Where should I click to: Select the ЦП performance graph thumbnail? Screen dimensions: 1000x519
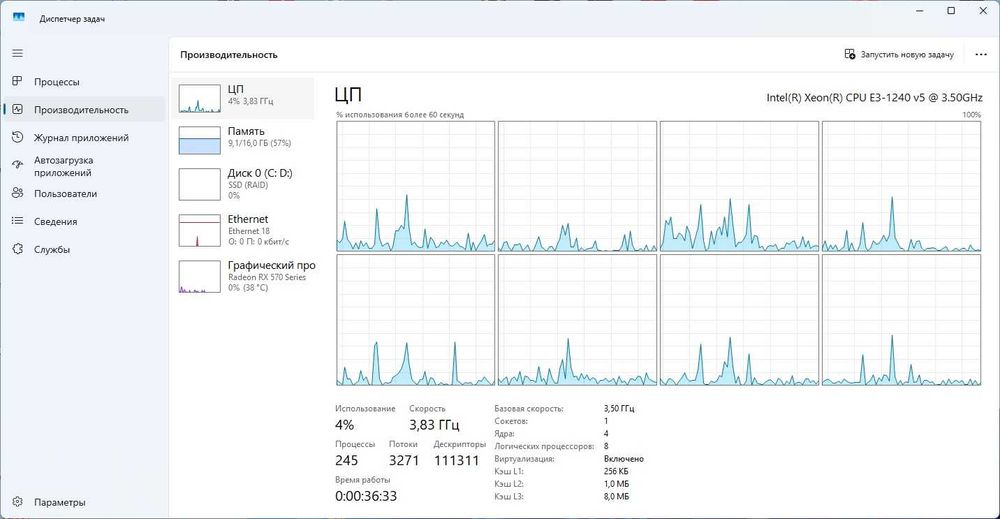coord(200,99)
